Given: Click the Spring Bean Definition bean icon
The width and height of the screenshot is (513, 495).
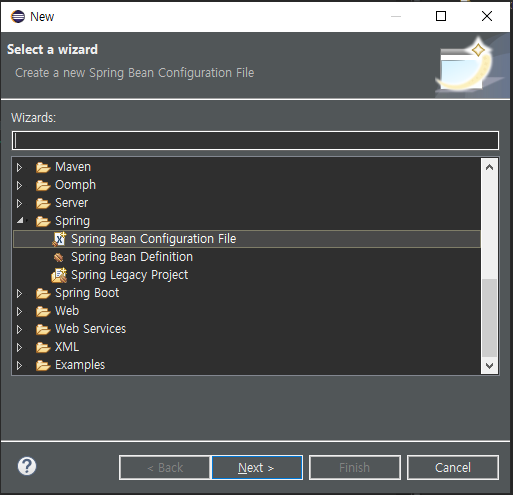Looking at the screenshot, I should point(59,257).
